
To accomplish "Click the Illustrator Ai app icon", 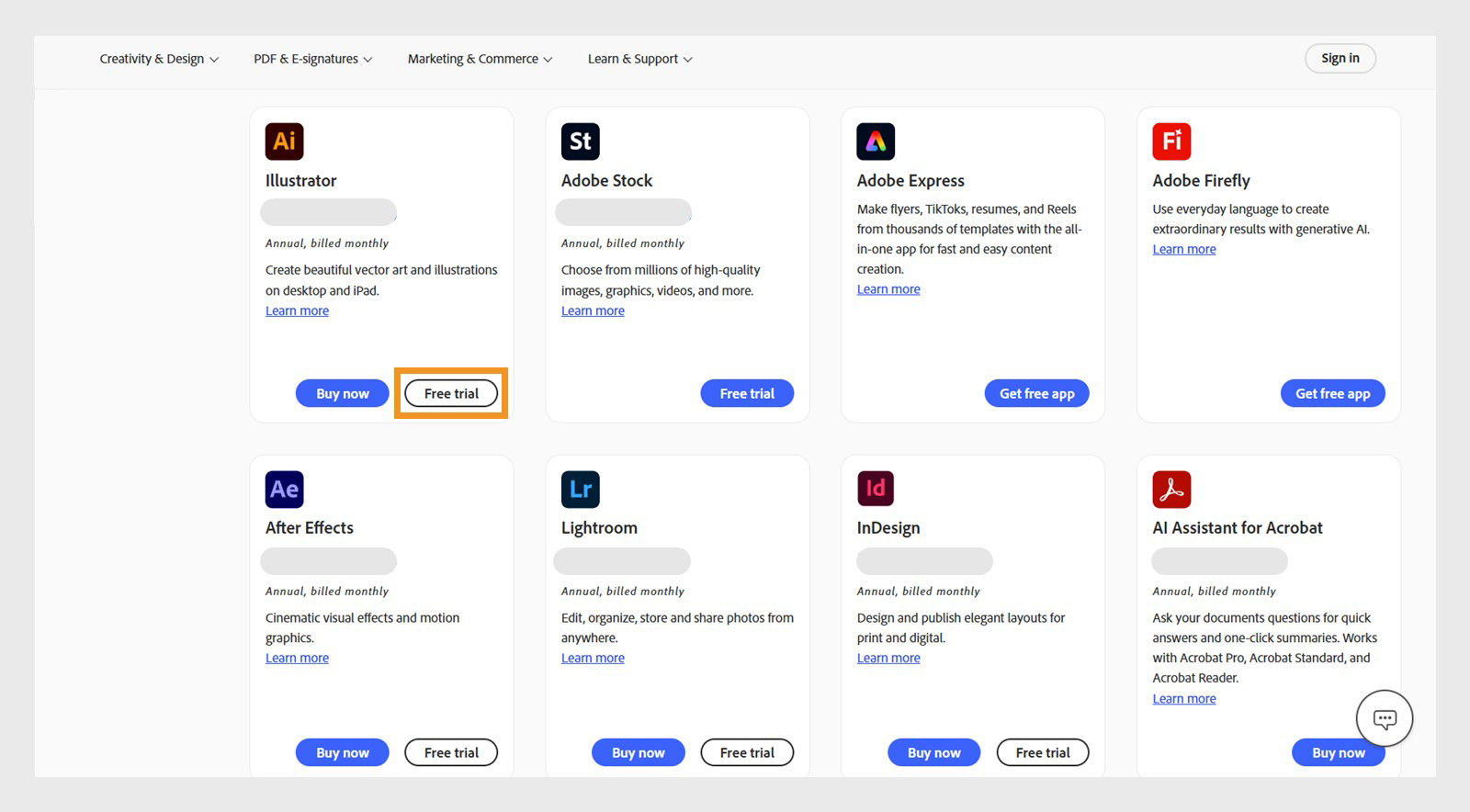I will point(284,141).
